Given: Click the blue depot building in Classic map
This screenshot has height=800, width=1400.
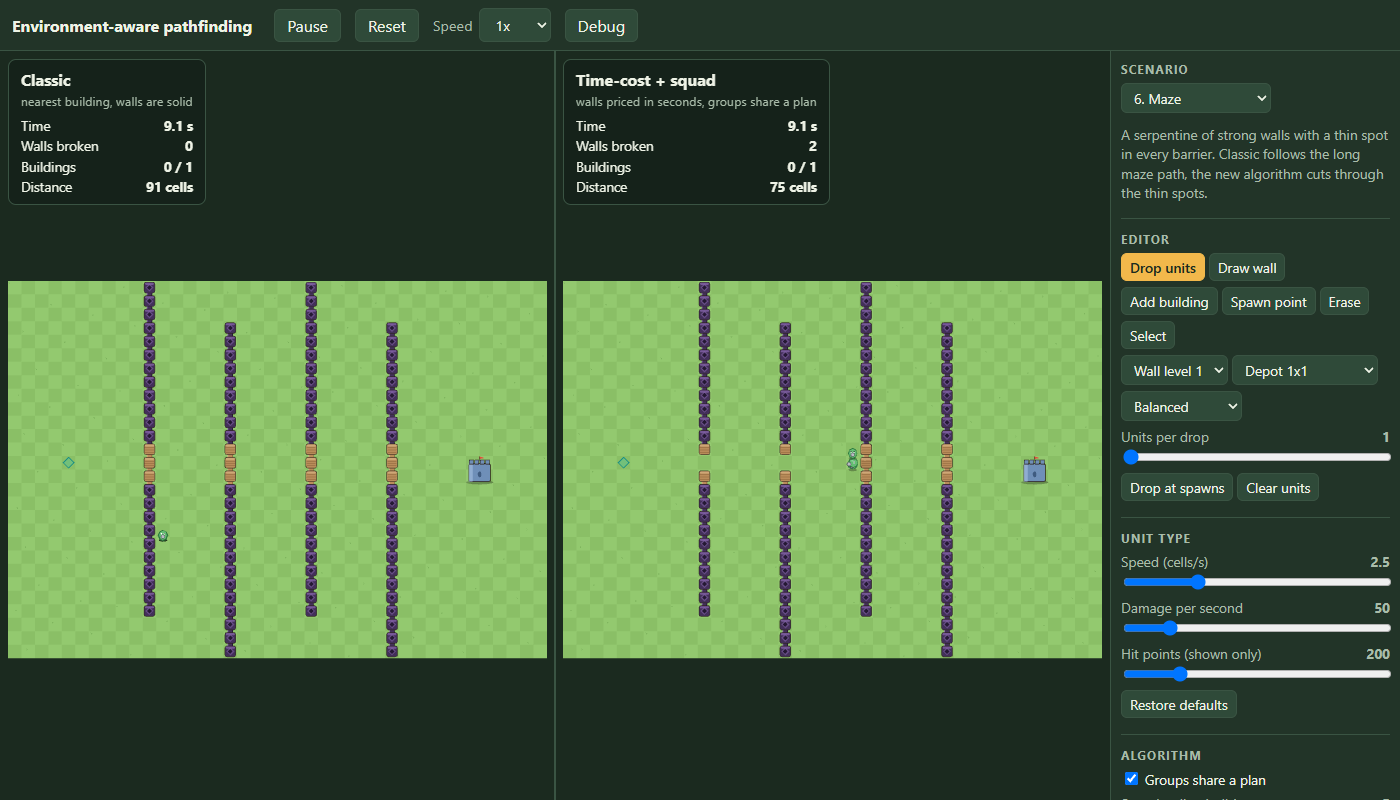Looking at the screenshot, I should [480, 470].
